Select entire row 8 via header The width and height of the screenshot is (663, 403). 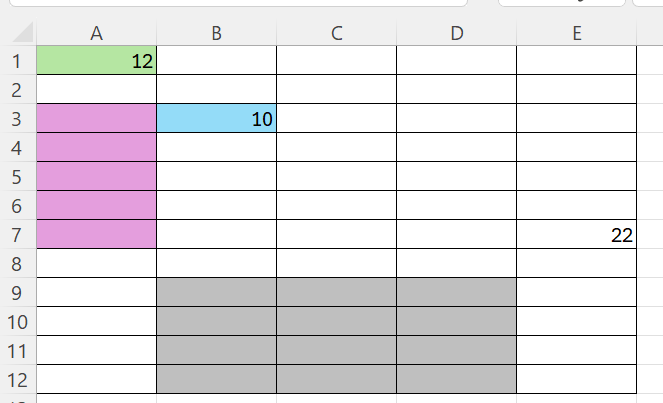click(x=17, y=264)
